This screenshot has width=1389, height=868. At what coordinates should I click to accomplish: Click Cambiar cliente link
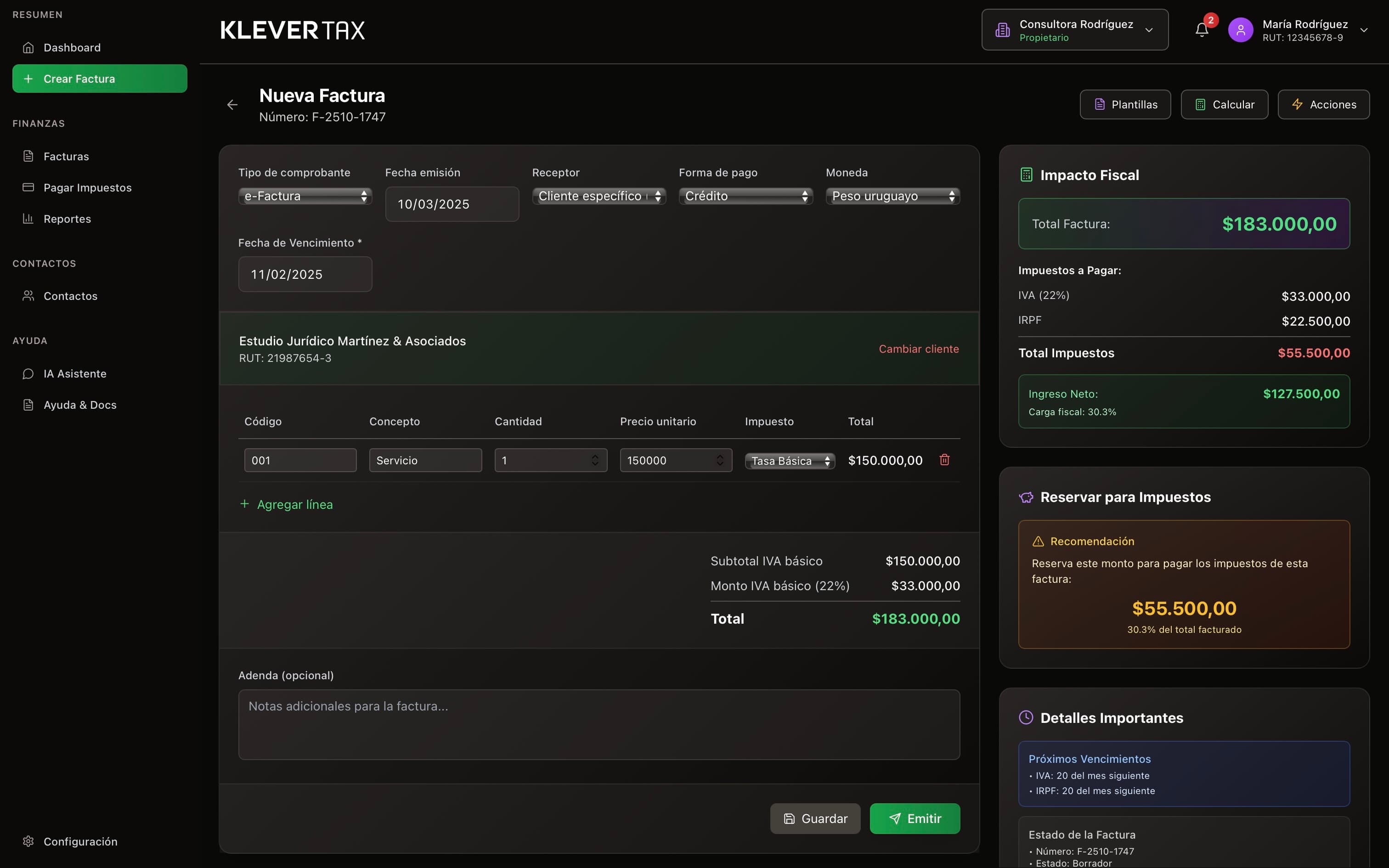[x=918, y=349]
